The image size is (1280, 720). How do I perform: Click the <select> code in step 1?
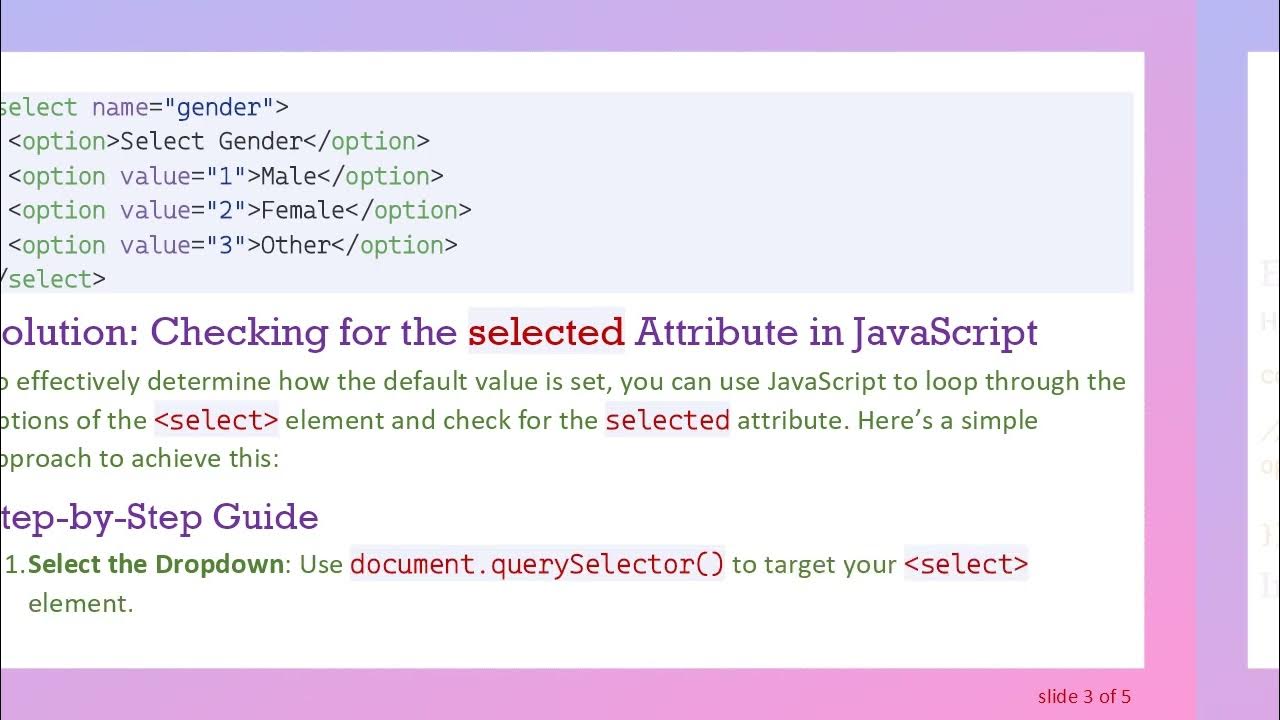(965, 564)
